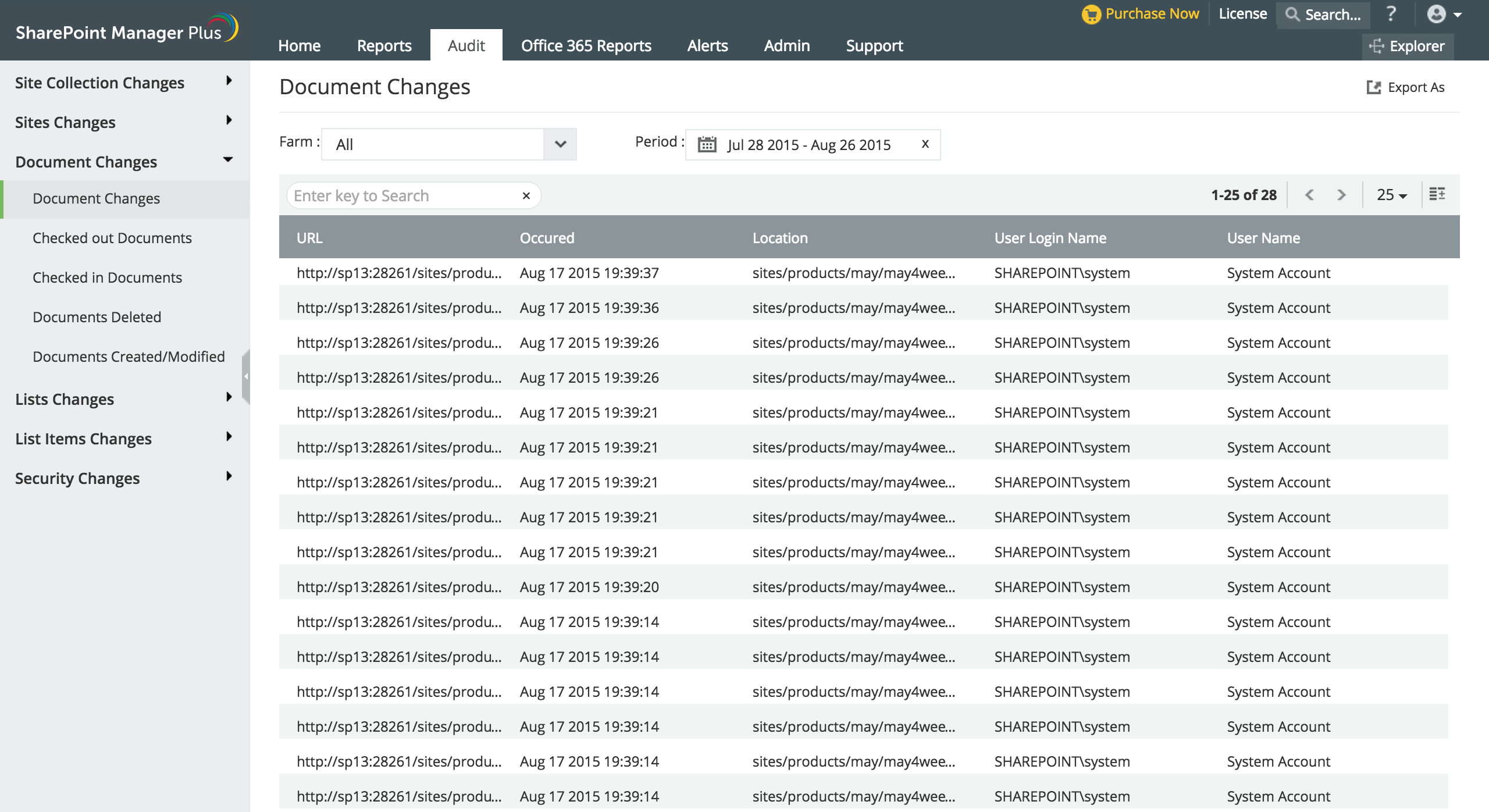Click the Purchase Now cart icon
Image resolution: width=1489 pixels, height=812 pixels.
[1091, 14]
